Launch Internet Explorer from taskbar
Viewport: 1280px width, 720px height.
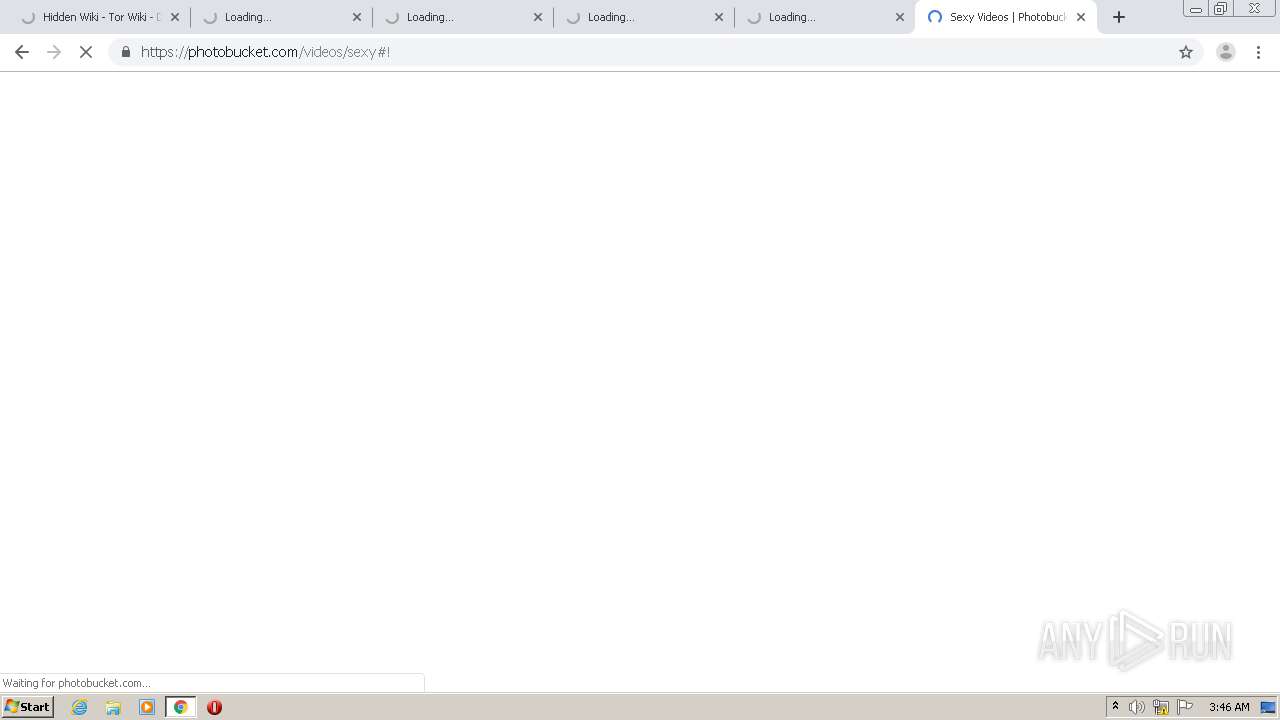pyautogui.click(x=80, y=707)
